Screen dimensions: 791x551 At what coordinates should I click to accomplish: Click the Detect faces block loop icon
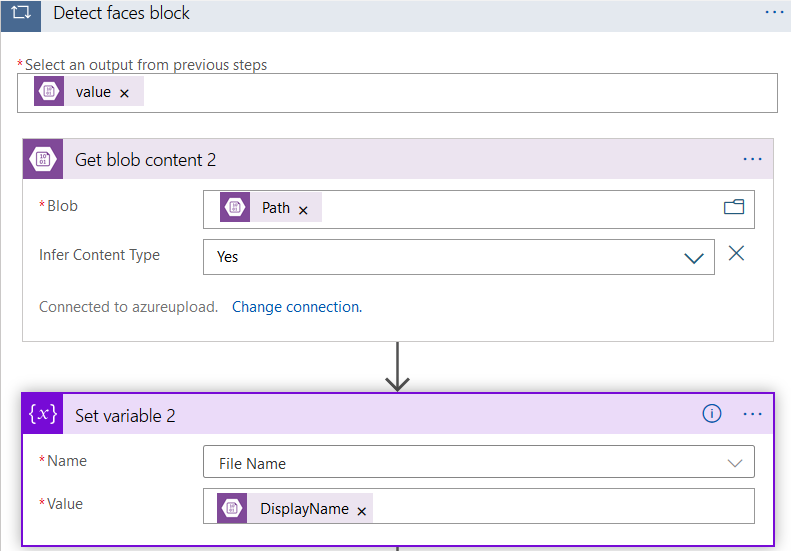tap(20, 13)
